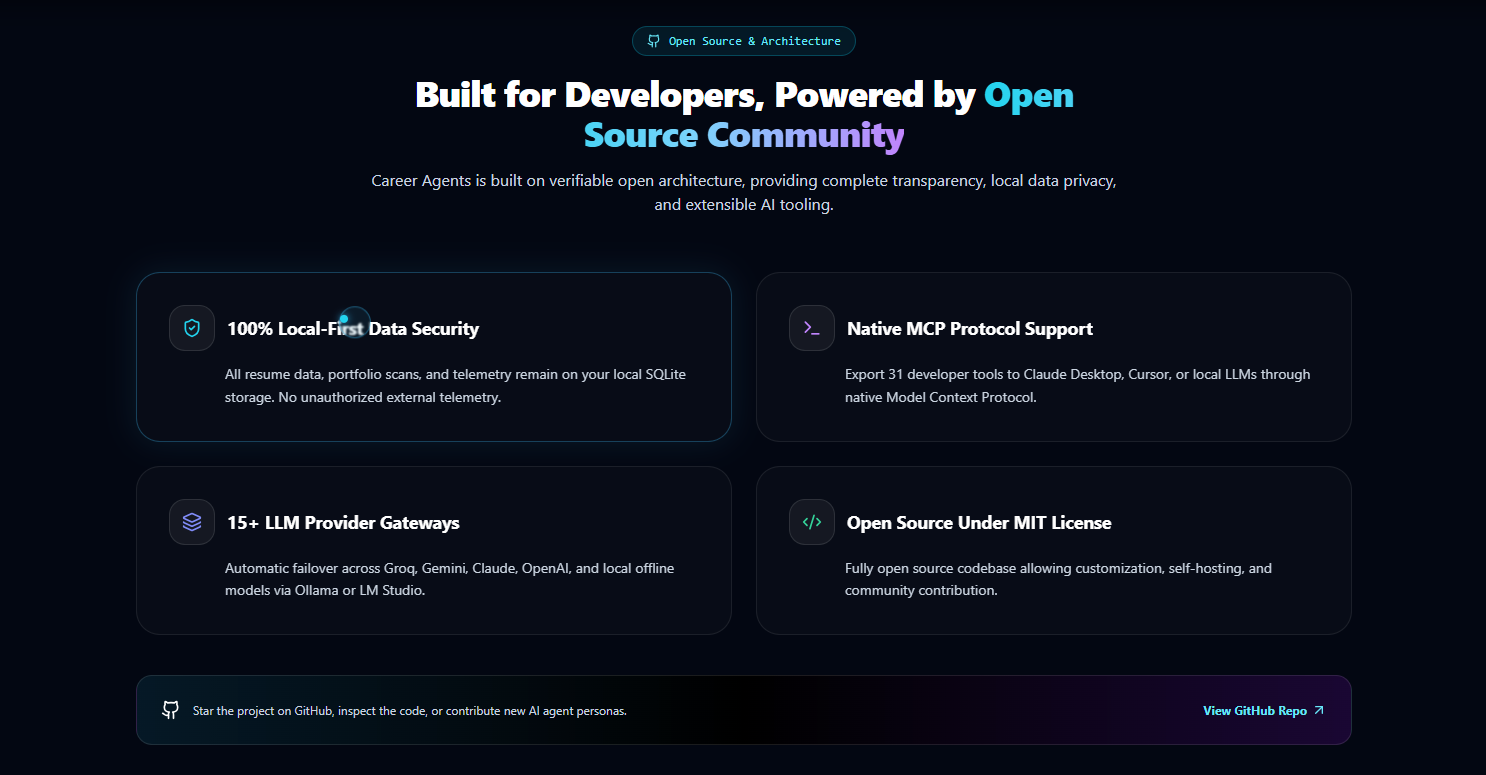Click the gradient words Source Community
The width and height of the screenshot is (1486, 775).
[744, 135]
